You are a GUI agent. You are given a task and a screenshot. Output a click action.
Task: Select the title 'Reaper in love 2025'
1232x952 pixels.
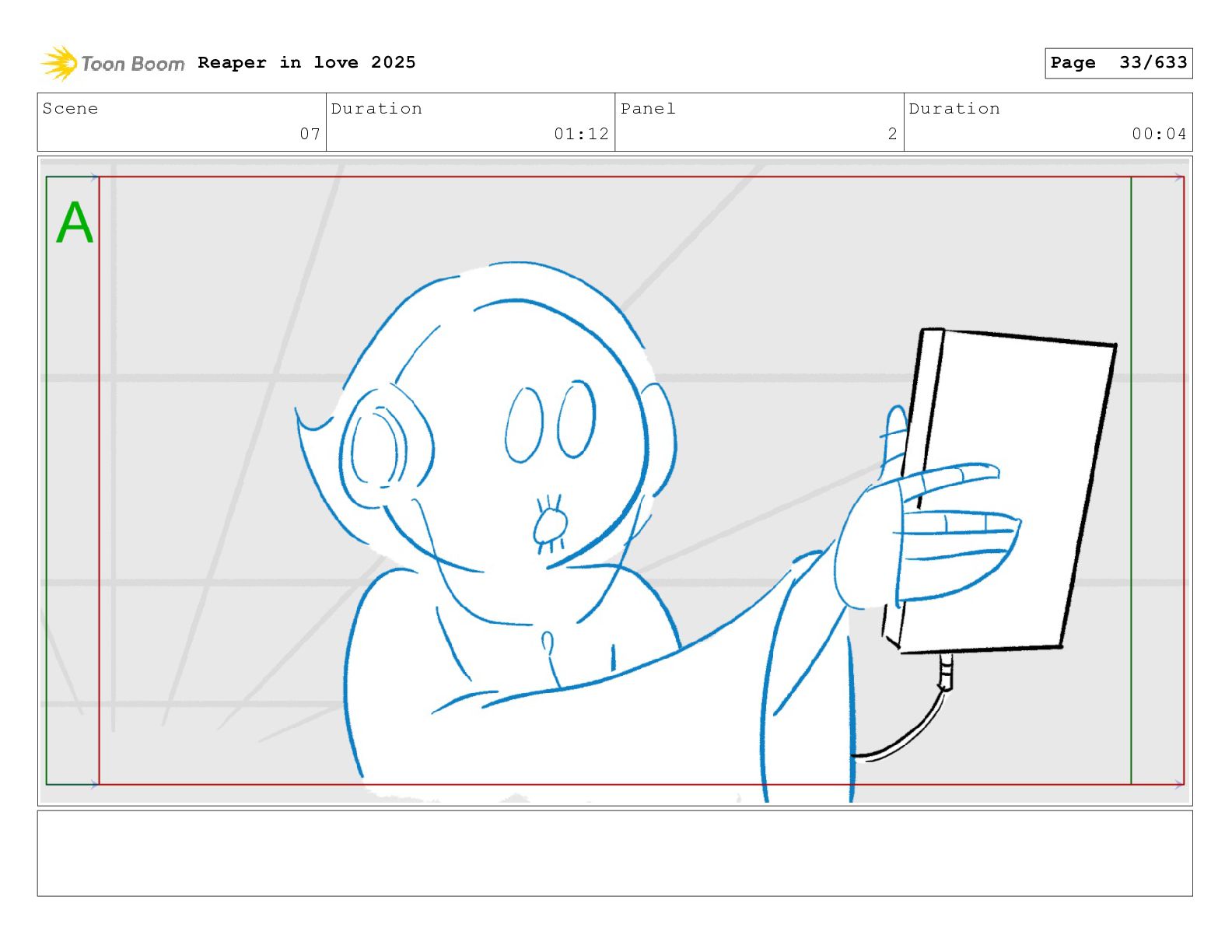(x=306, y=62)
